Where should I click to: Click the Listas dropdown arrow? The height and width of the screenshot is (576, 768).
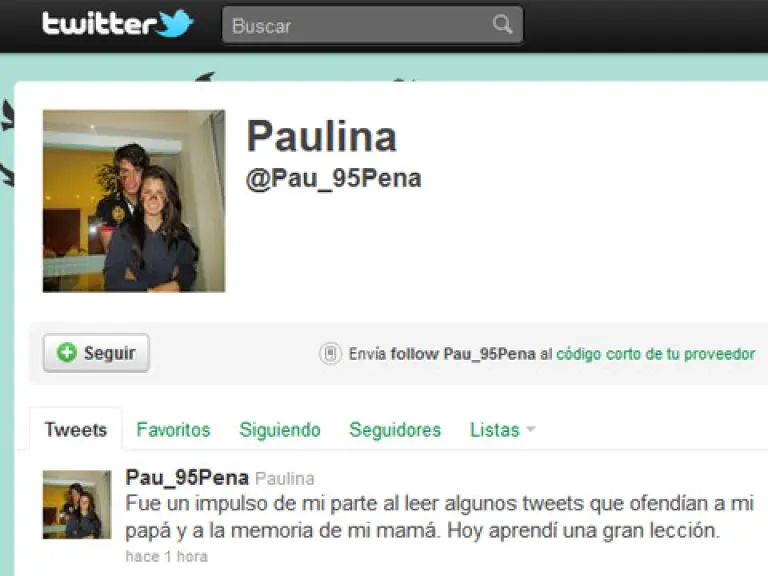click(x=530, y=430)
